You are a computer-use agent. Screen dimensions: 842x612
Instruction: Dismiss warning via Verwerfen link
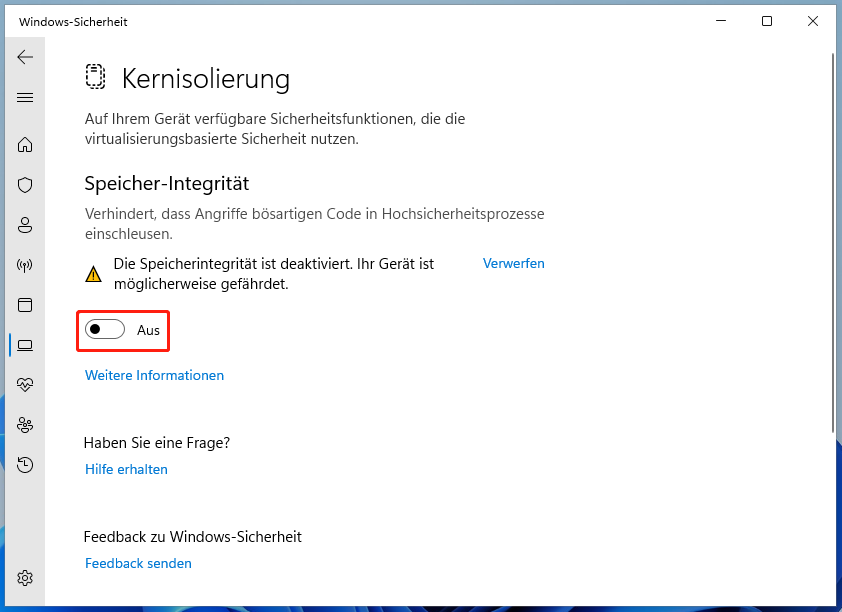point(513,264)
